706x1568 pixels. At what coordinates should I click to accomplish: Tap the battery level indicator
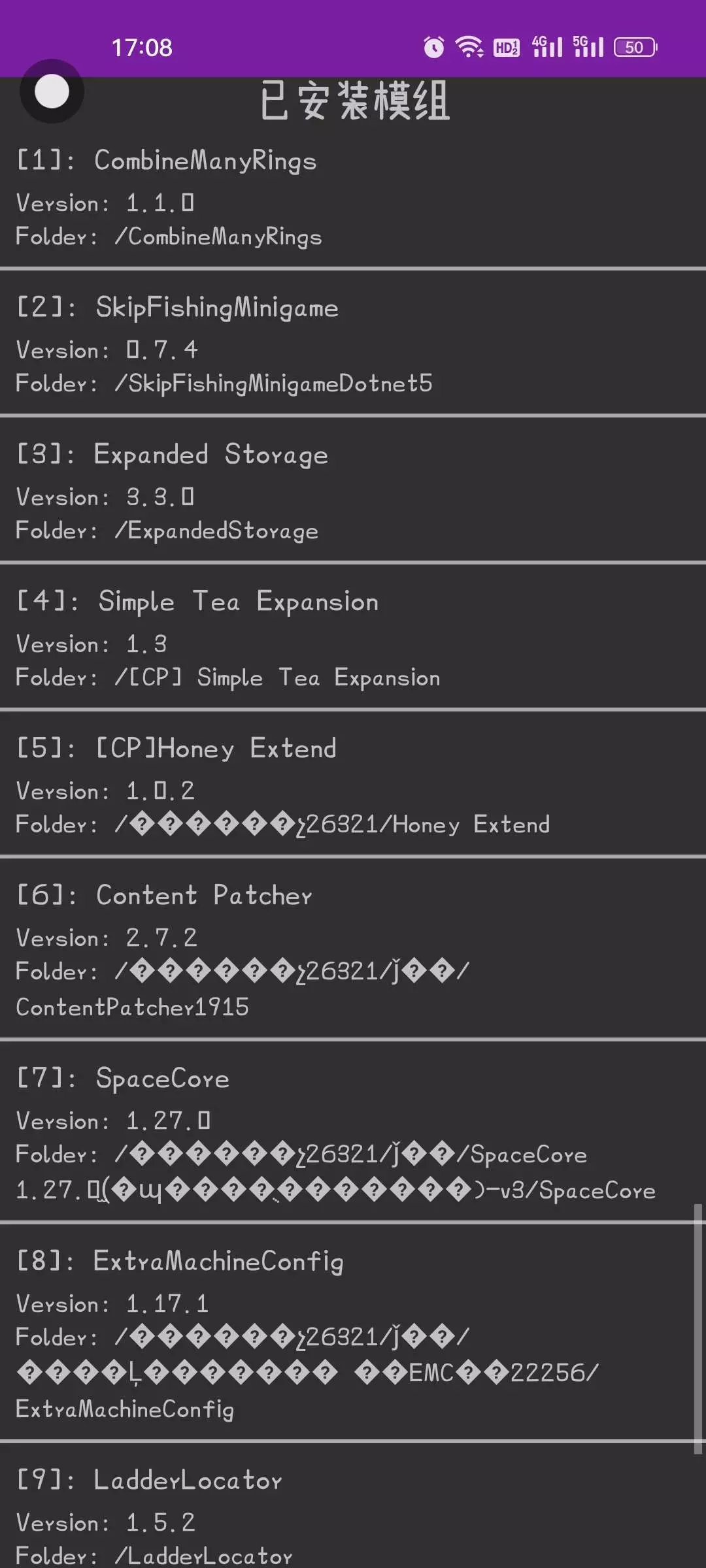pyautogui.click(x=635, y=47)
